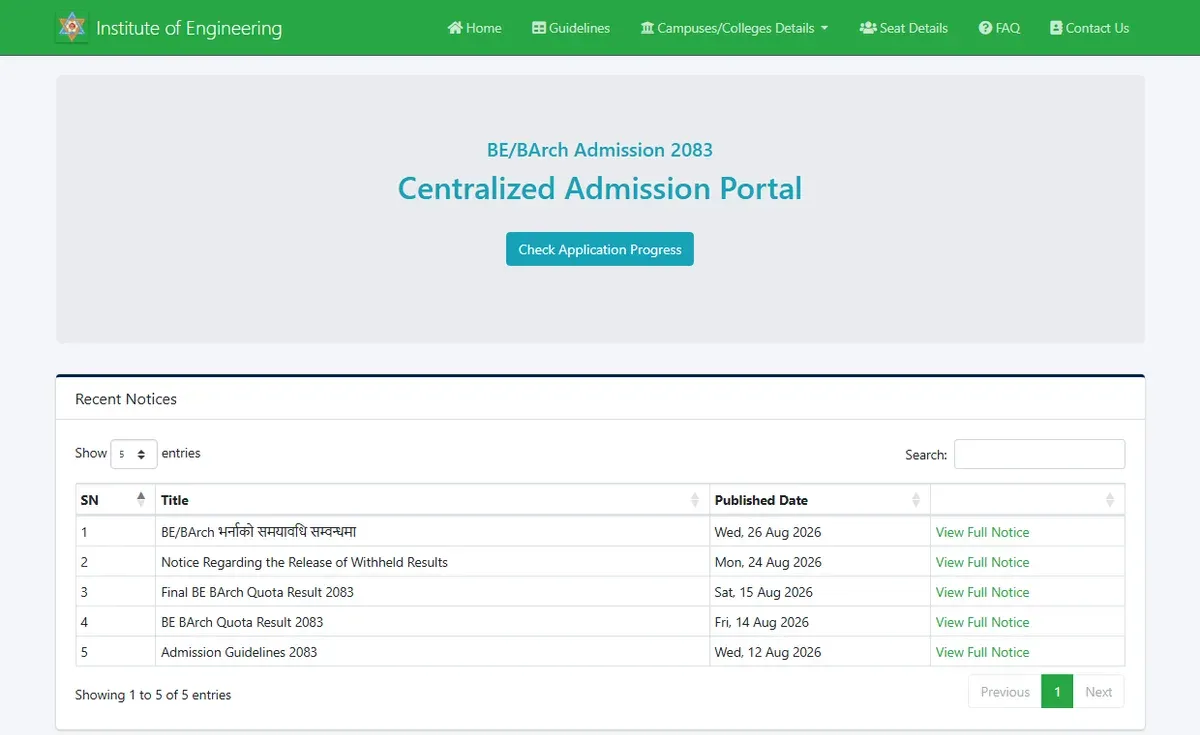Viewport: 1200px width, 735px height.
Task: Select the title 'Final BE BArch Quota Result 2083'
Action: click(257, 592)
